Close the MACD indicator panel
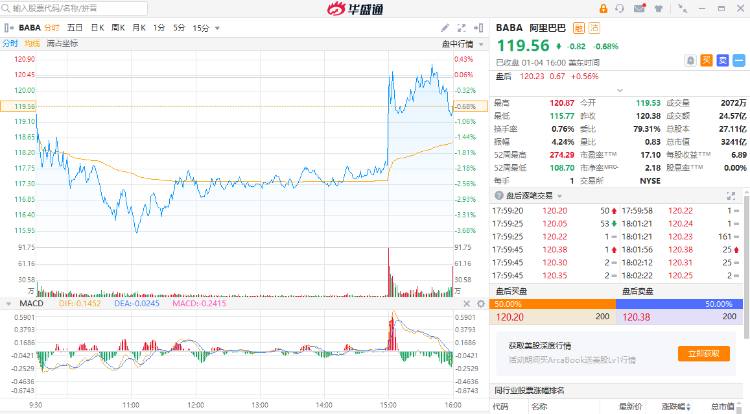 coord(467,304)
